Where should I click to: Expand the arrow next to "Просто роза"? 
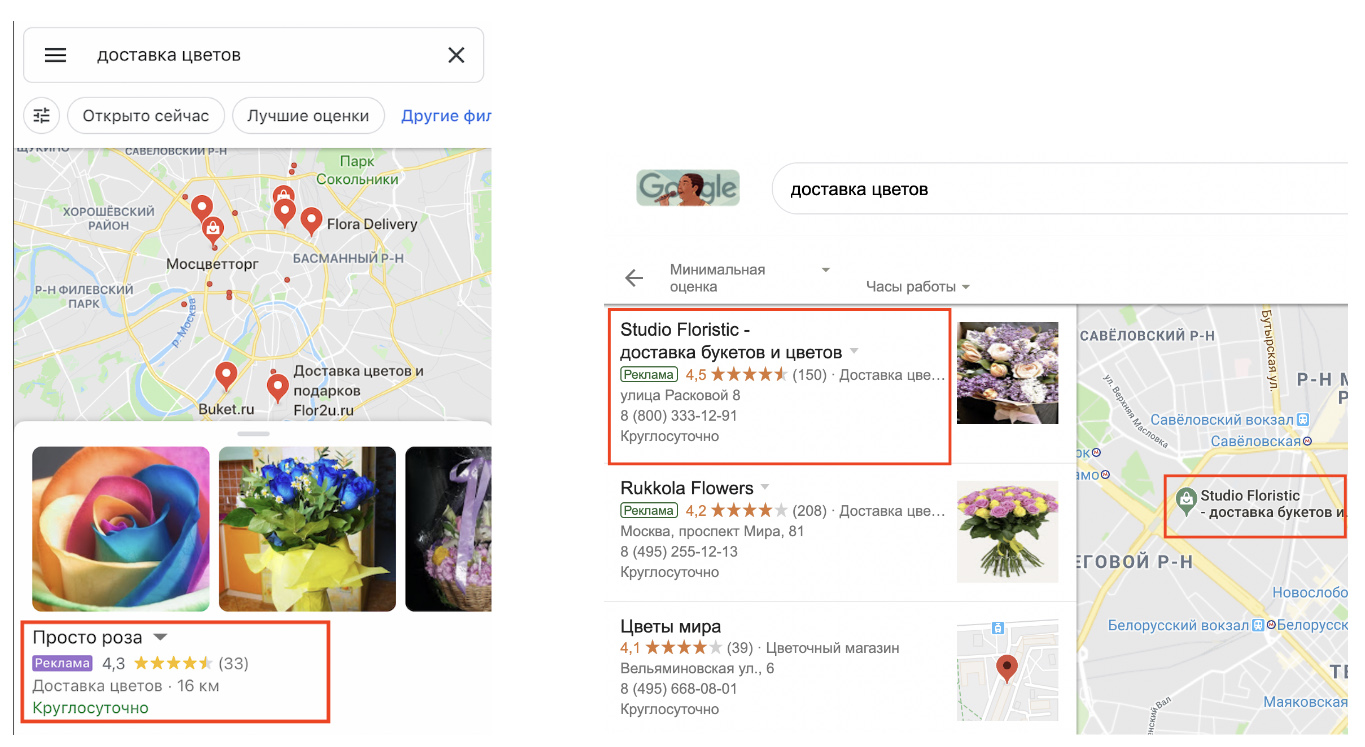click(160, 637)
